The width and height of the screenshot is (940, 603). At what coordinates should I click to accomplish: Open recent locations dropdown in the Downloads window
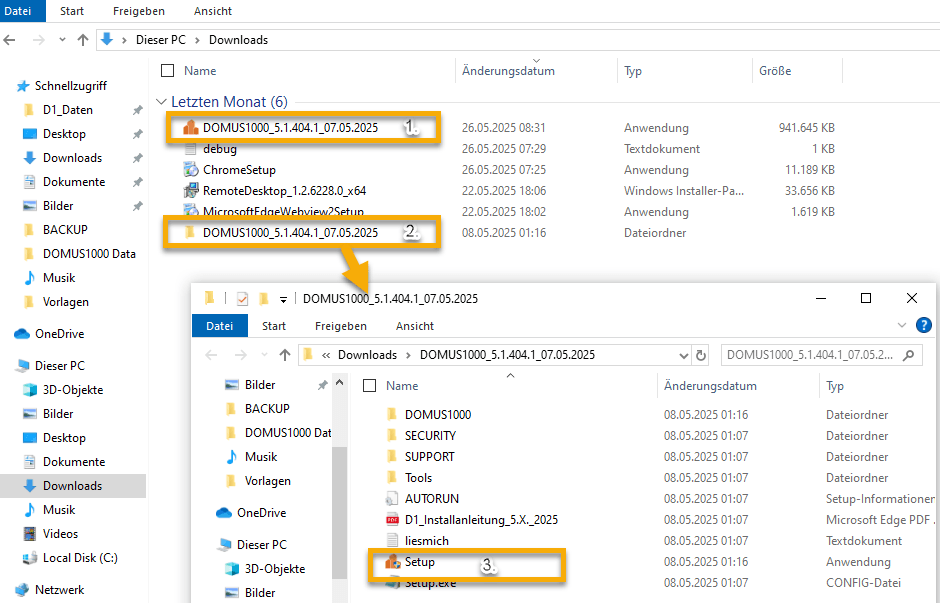tap(62, 40)
